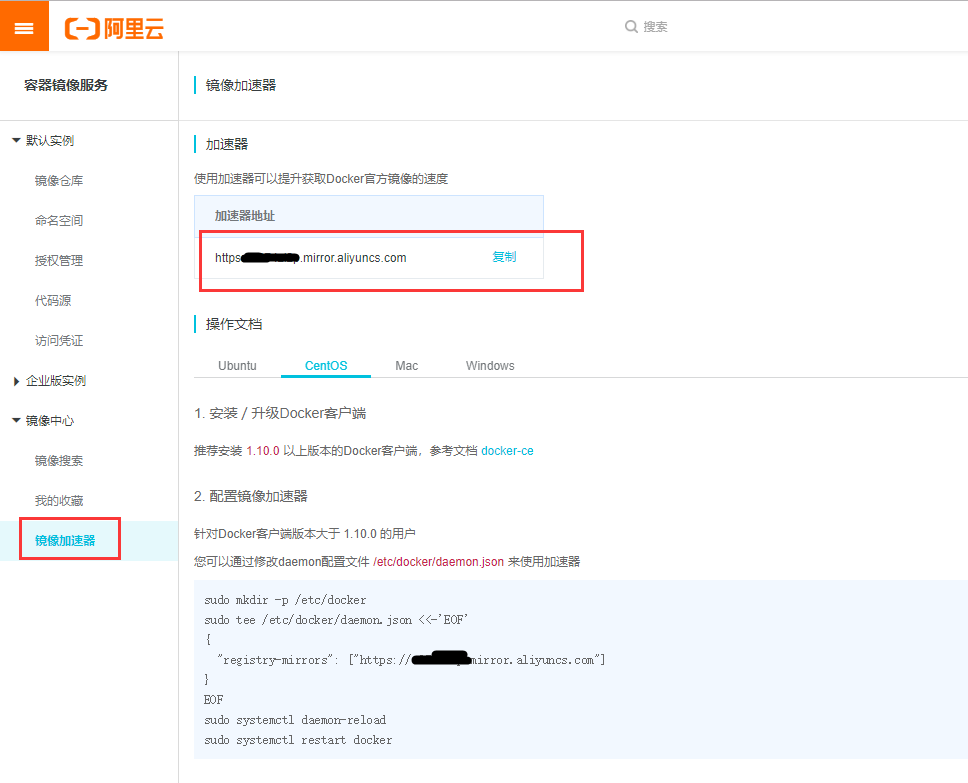Screen dimensions: 968x783
Task: Click the '1. 安装 / 升级Docker客户端' heading
Action: pos(280,414)
